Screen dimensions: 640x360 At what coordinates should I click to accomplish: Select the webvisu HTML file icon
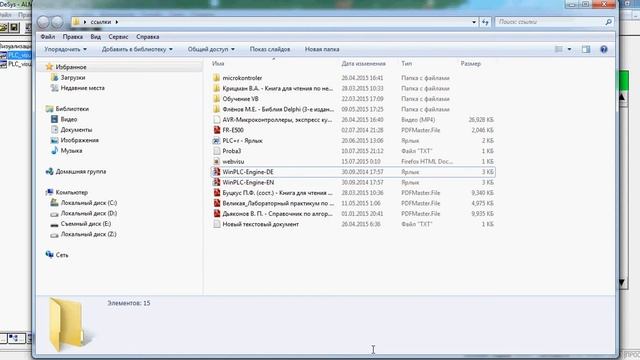(217, 162)
